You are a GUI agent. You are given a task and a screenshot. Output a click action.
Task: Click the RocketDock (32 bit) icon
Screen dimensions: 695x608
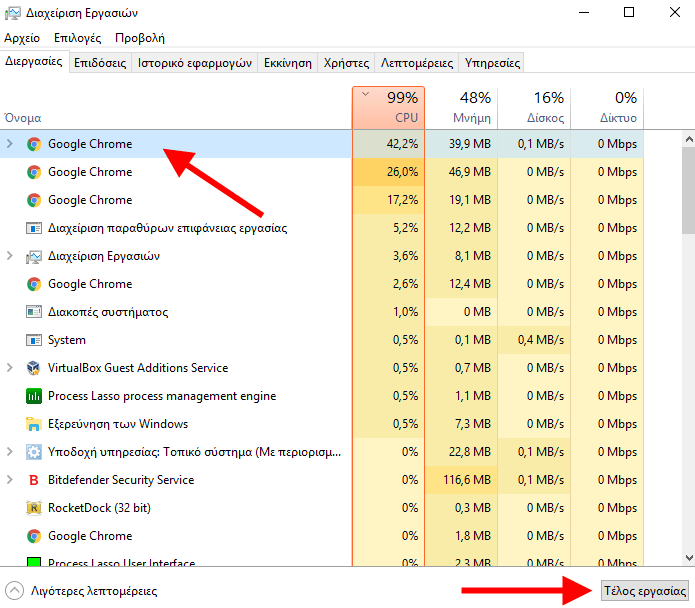(x=34, y=508)
